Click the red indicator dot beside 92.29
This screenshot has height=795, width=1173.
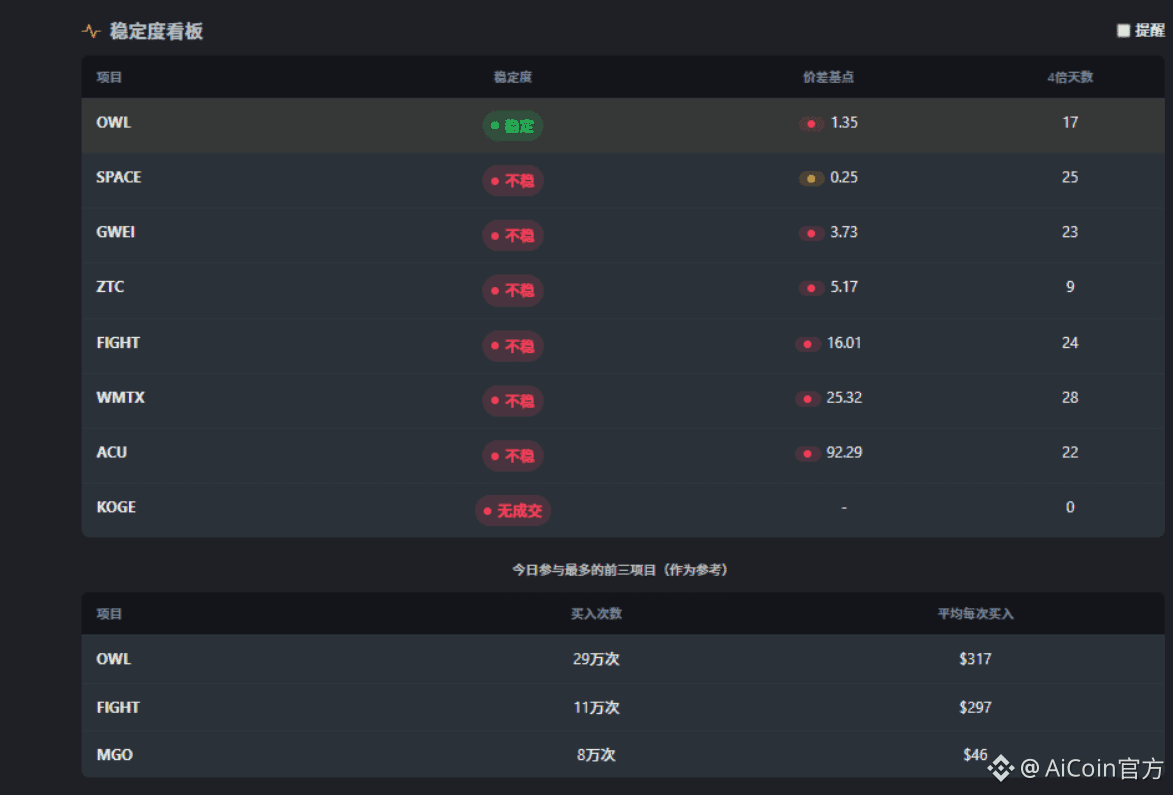pyautogui.click(x=808, y=453)
